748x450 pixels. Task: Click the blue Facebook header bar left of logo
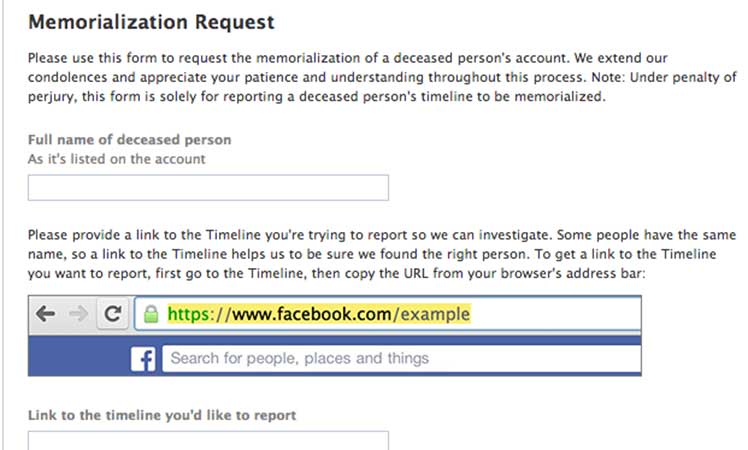(78, 358)
